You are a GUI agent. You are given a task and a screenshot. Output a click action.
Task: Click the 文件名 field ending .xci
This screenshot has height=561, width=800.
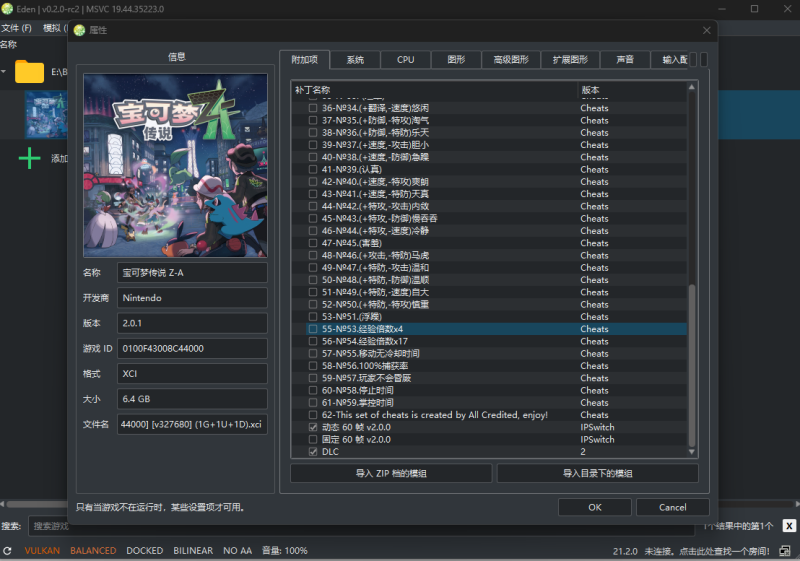click(192, 424)
